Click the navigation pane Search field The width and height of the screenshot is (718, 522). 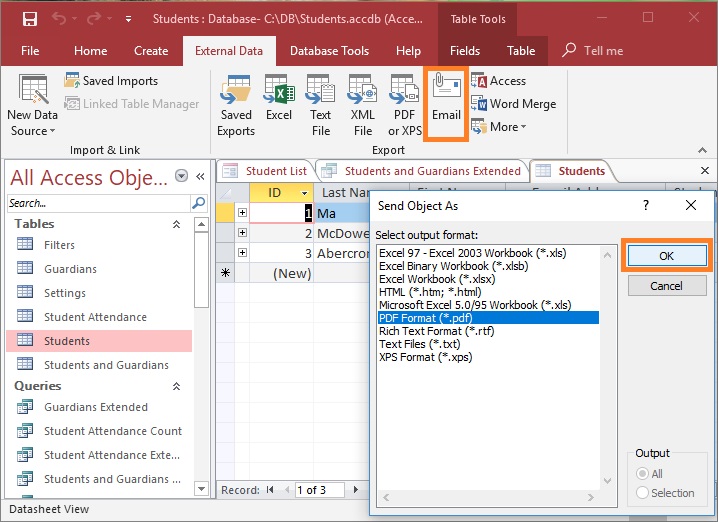[x=99, y=203]
